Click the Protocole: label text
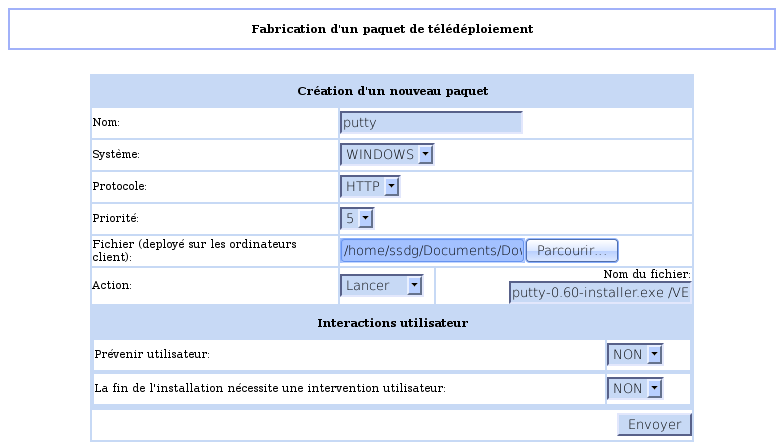Viewport: 781px width, 448px height. 120,186
